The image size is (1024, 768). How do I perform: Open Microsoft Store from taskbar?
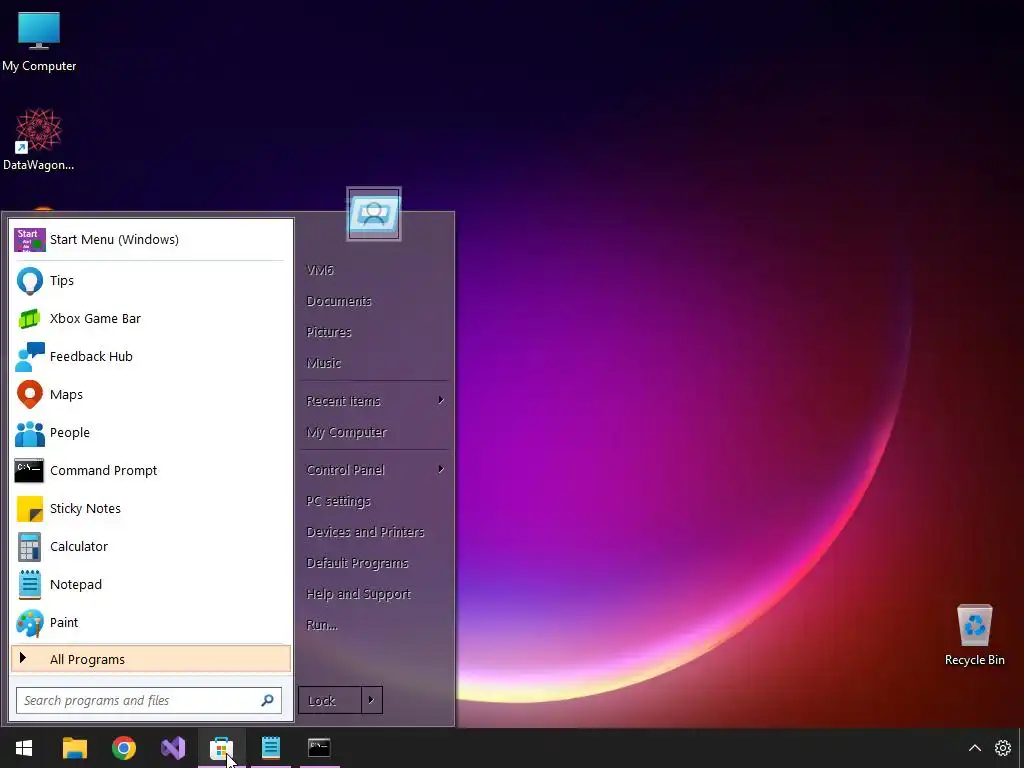point(221,748)
